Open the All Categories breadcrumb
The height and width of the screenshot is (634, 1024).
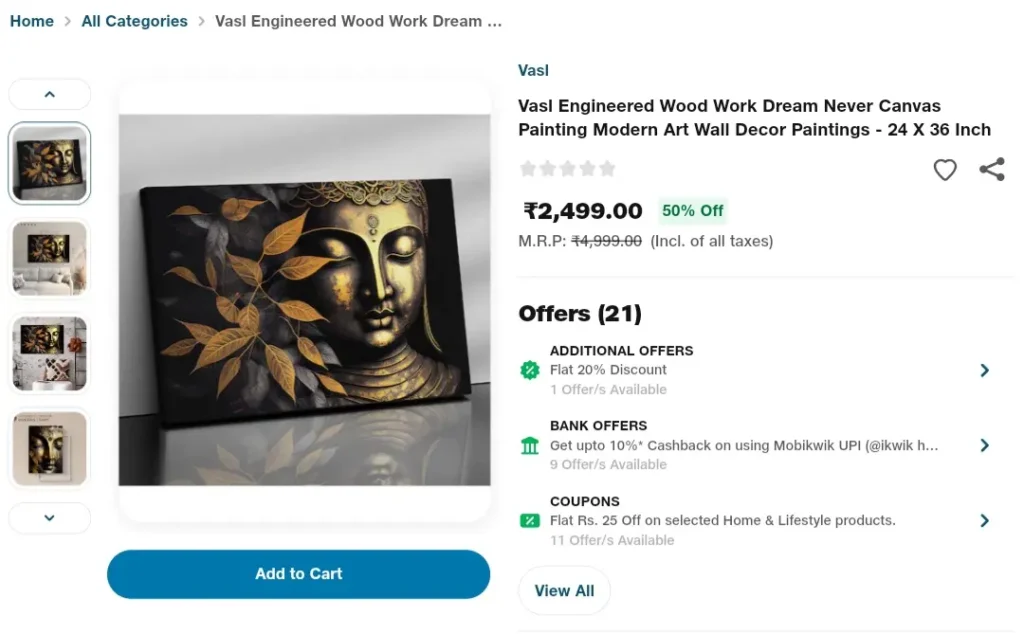pos(134,20)
